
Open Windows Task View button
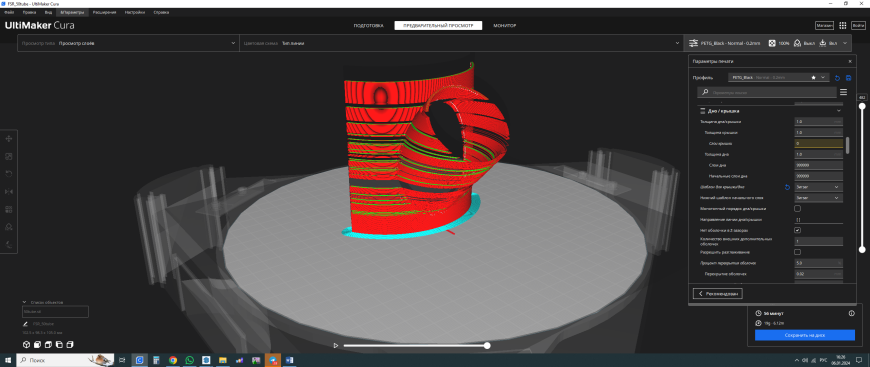(x=122, y=360)
